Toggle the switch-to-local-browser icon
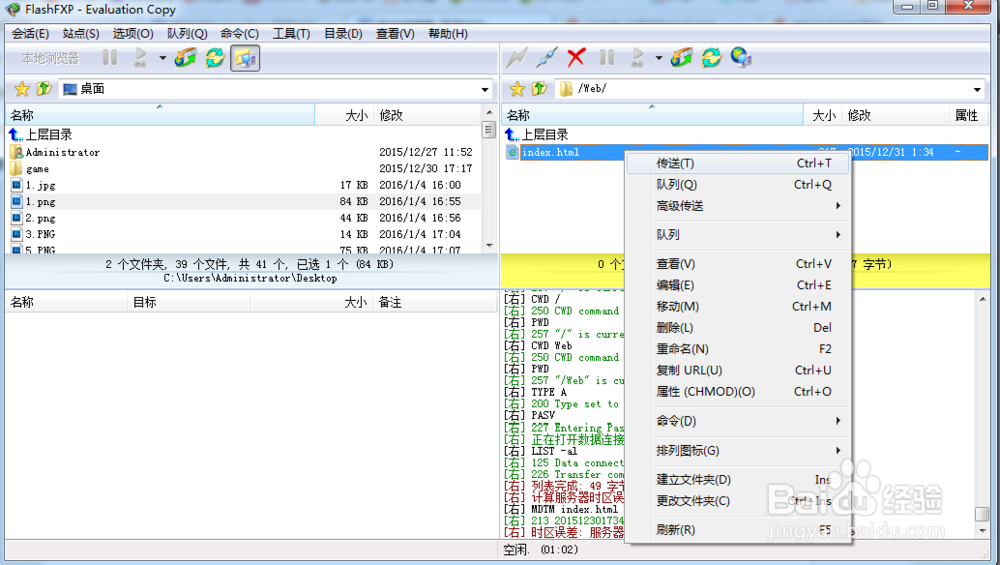Screen dimensions: 1000x565 pyautogui.click(x=245, y=58)
